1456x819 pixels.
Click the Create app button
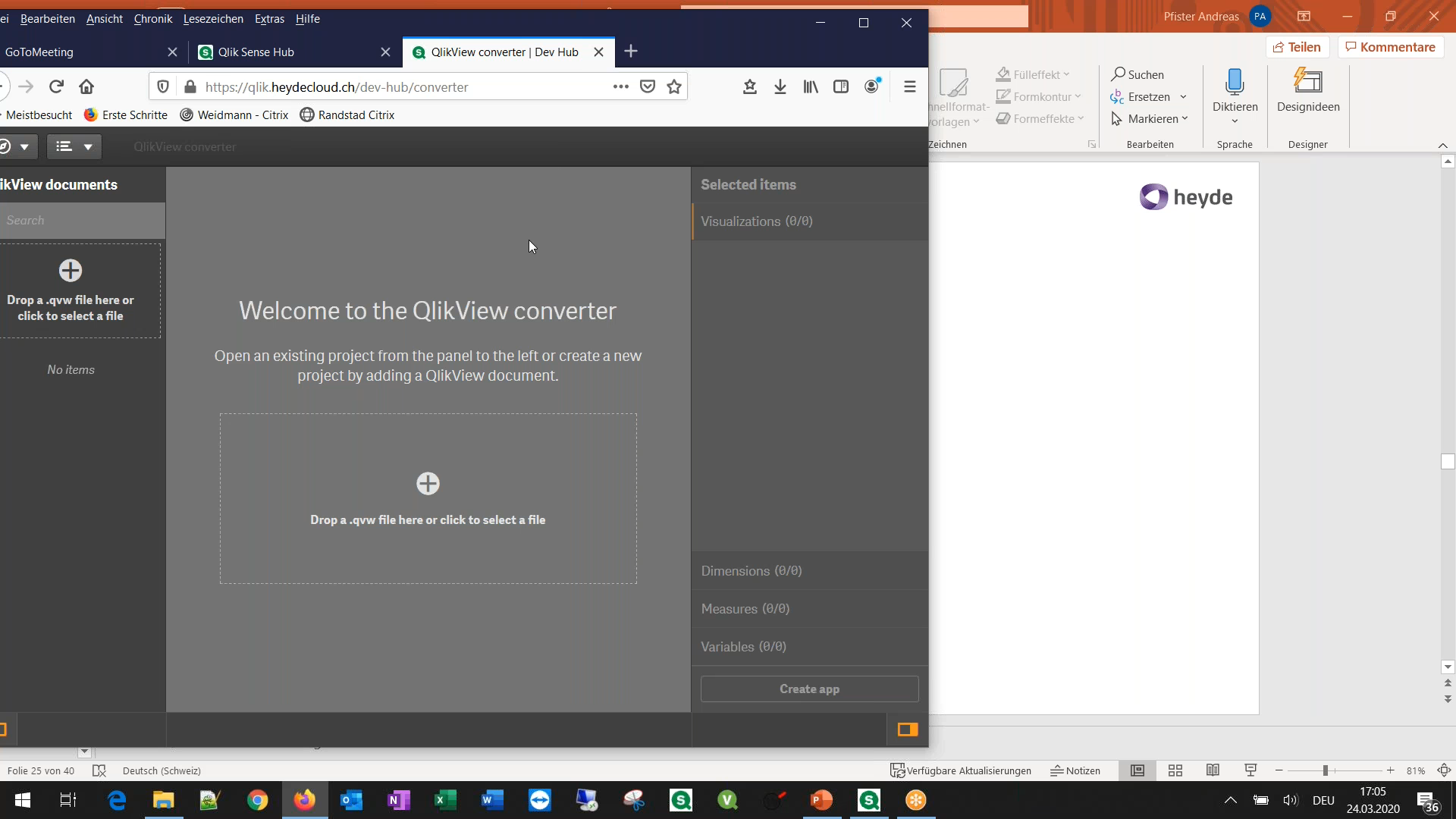[x=809, y=688]
